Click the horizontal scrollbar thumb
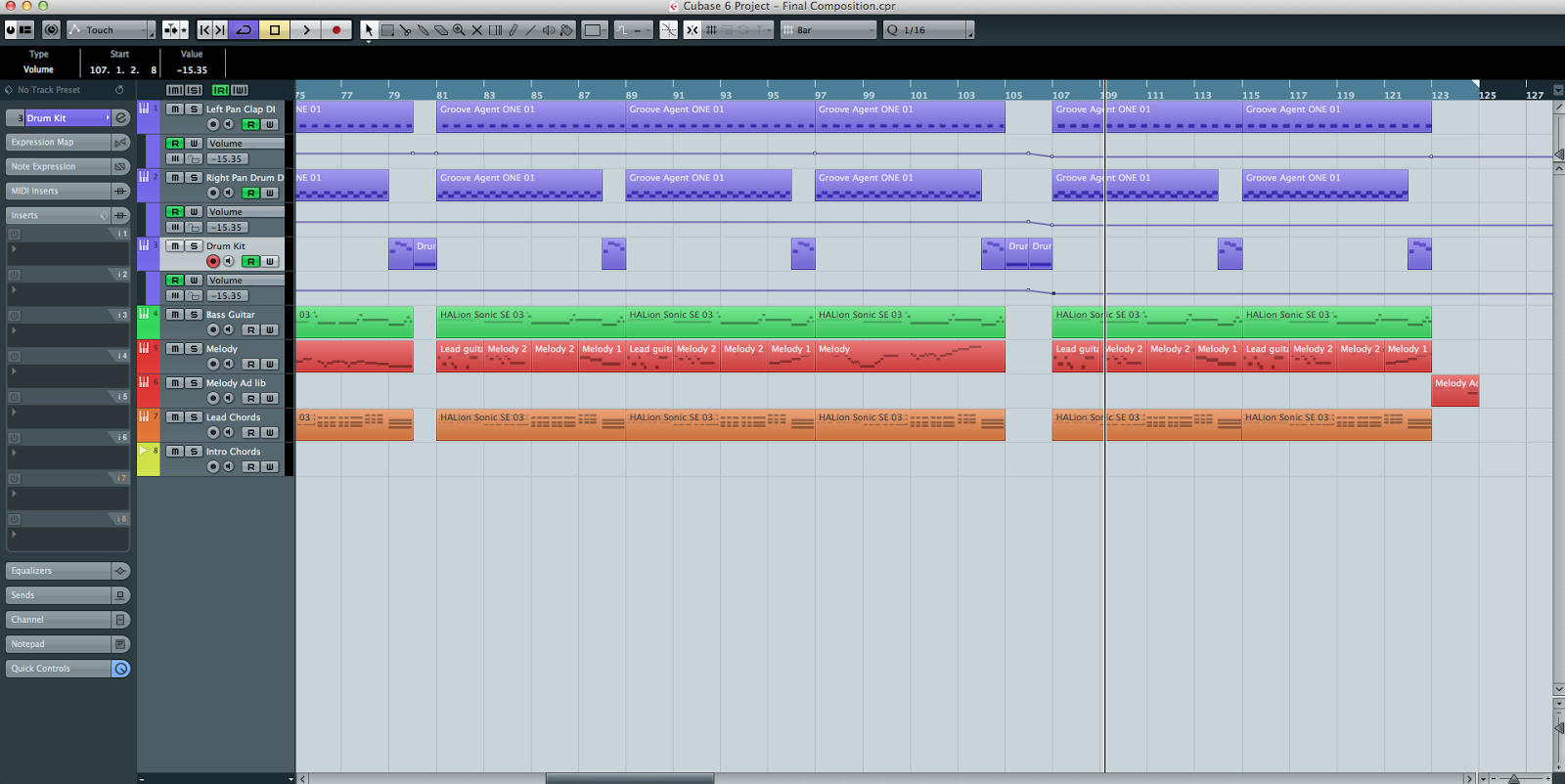 coord(630,779)
